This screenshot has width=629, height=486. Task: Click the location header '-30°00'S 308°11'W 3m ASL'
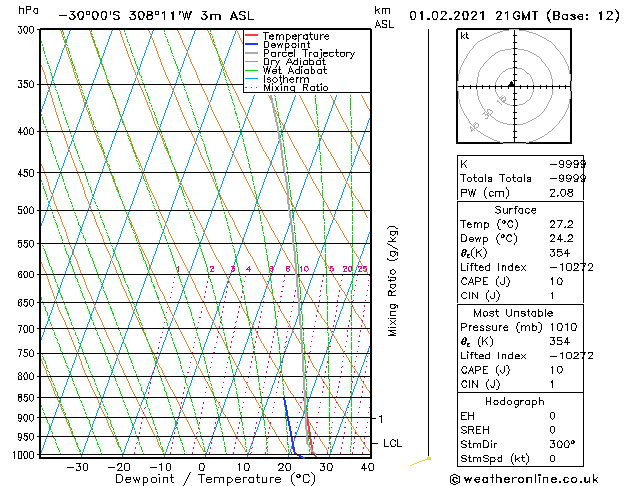[x=156, y=16]
